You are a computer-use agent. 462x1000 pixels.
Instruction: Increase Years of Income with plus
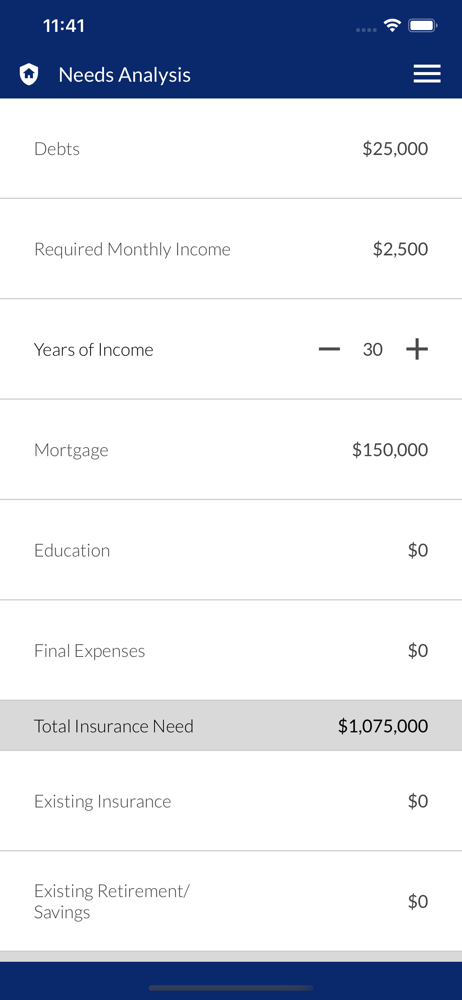(x=417, y=349)
